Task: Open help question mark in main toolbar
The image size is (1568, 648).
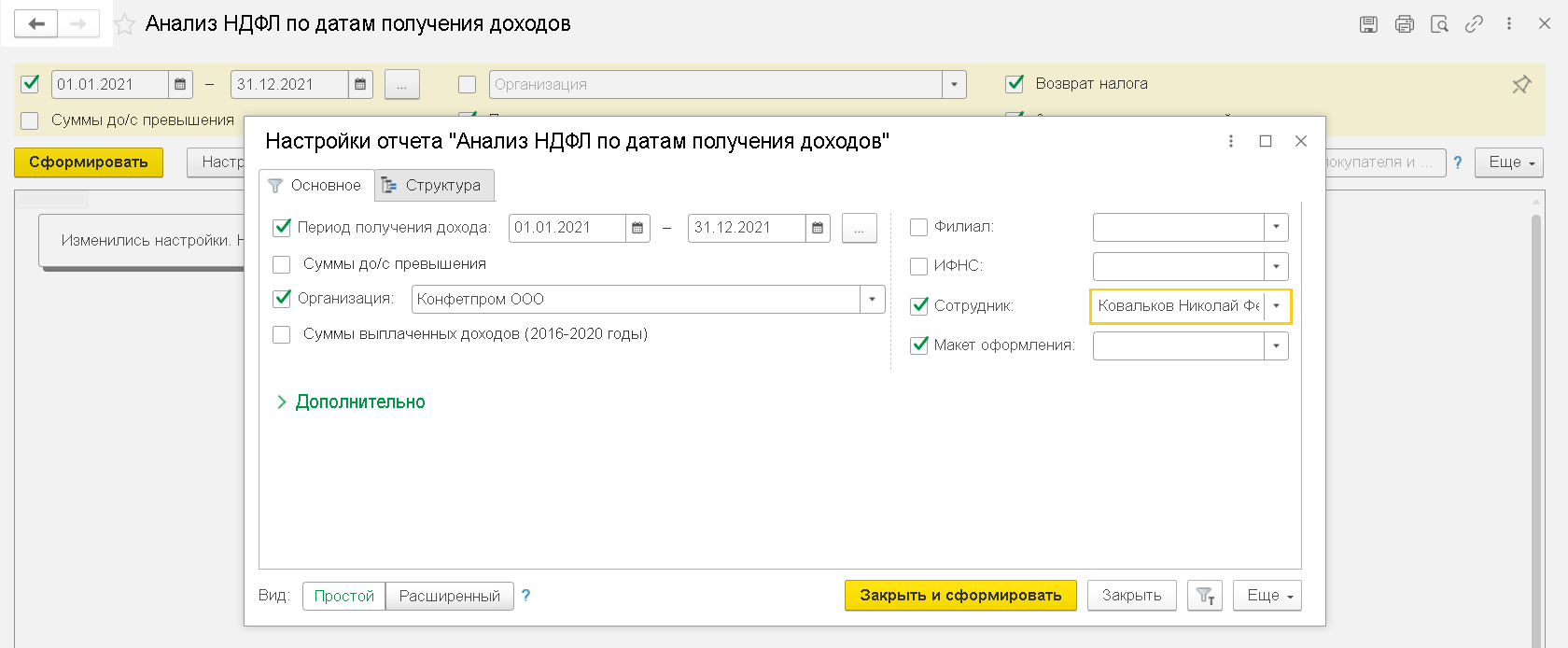Action: coord(1458,162)
